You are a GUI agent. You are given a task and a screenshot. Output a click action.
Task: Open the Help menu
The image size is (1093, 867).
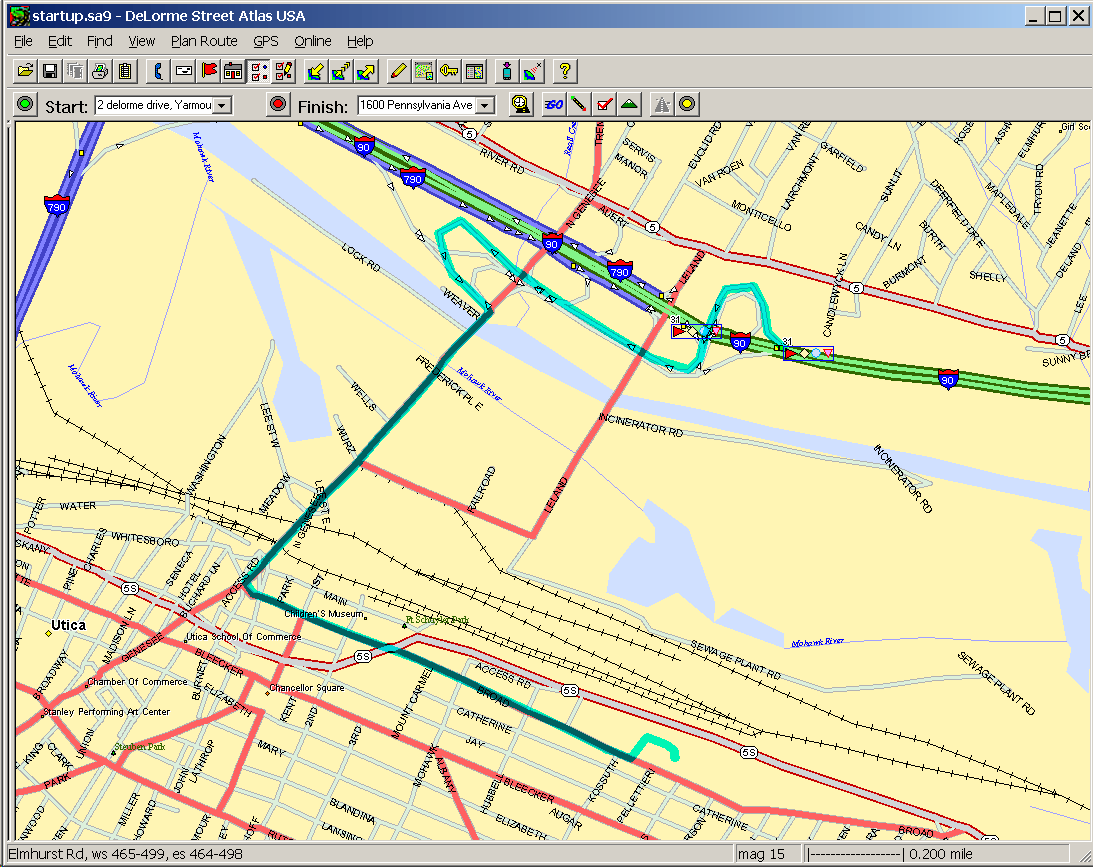coord(360,41)
